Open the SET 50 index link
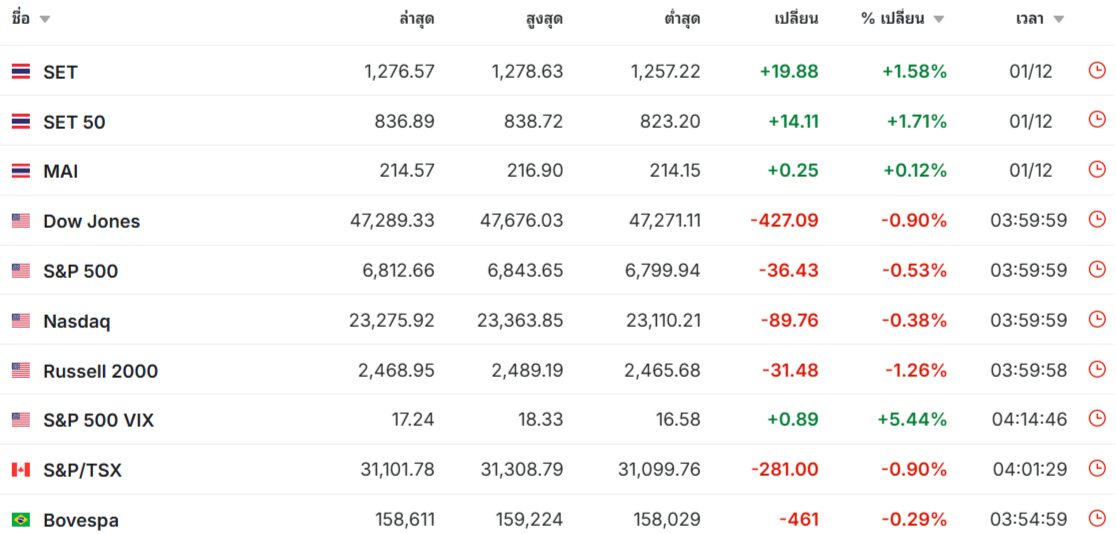The width and height of the screenshot is (1116, 534). click(x=74, y=122)
